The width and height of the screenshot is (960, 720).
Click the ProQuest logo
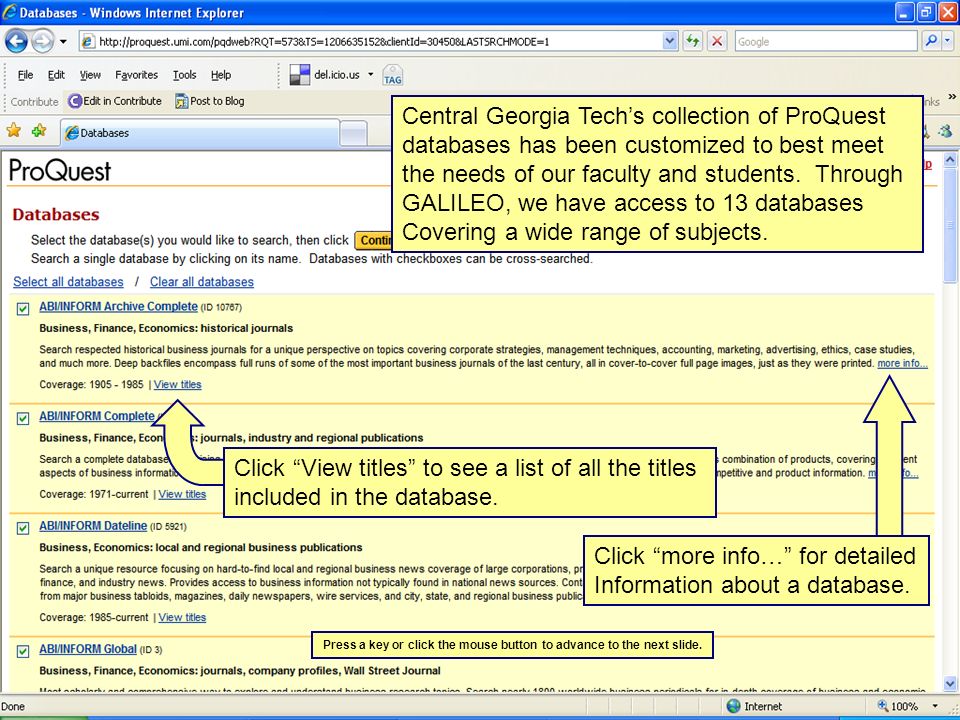pyautogui.click(x=60, y=170)
